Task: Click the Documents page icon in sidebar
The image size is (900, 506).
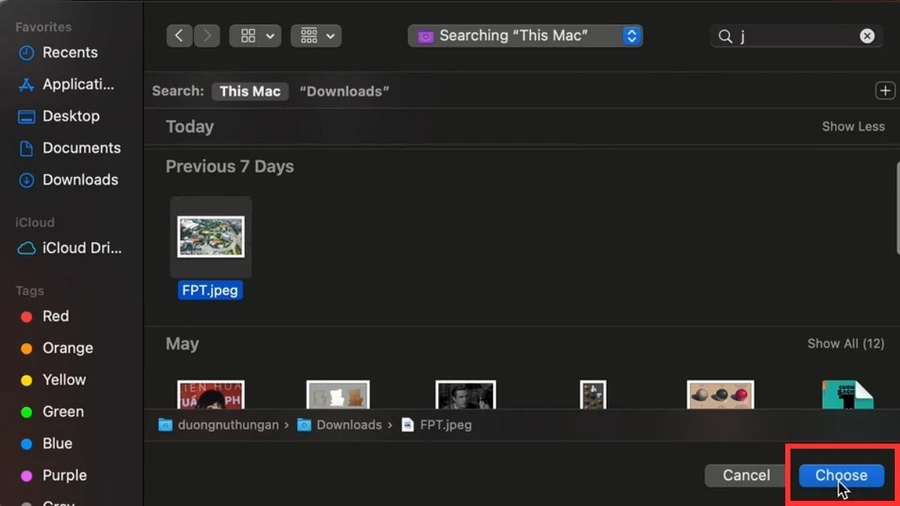Action: point(26,148)
